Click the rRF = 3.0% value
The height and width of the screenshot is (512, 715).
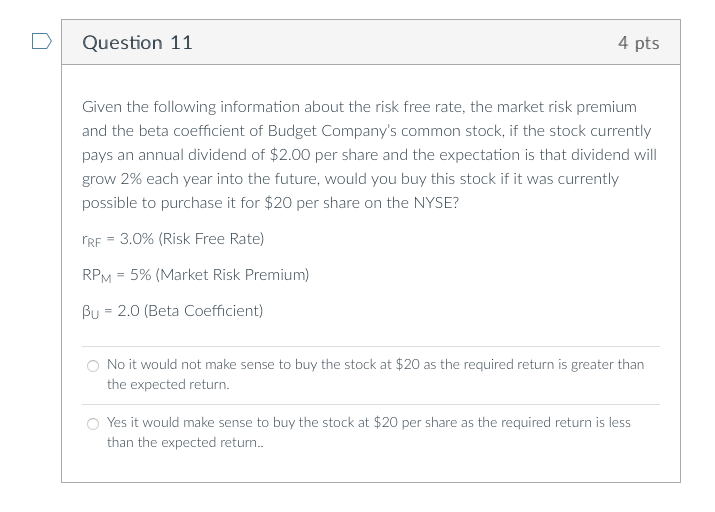click(117, 239)
